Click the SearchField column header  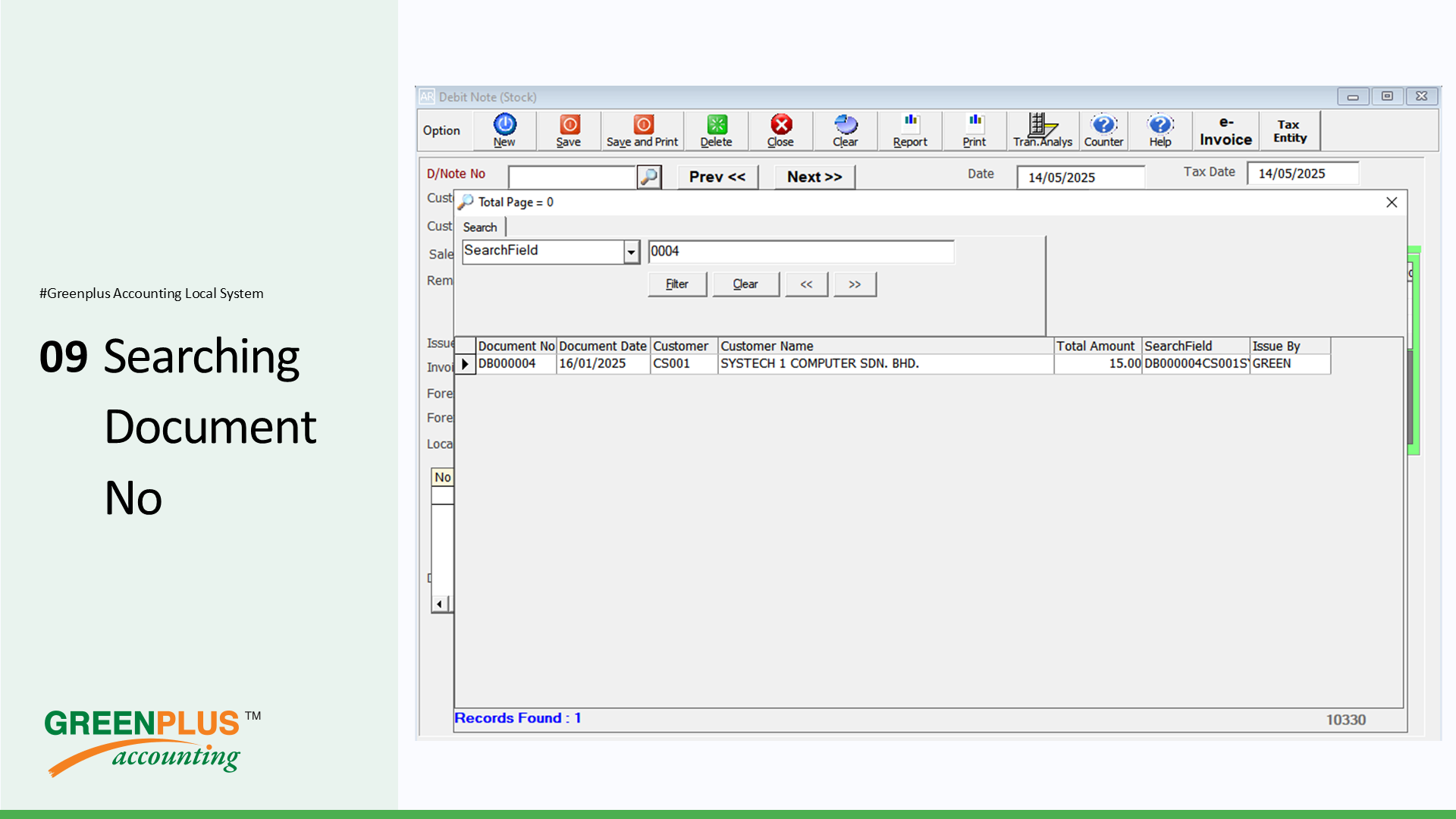(x=1196, y=346)
